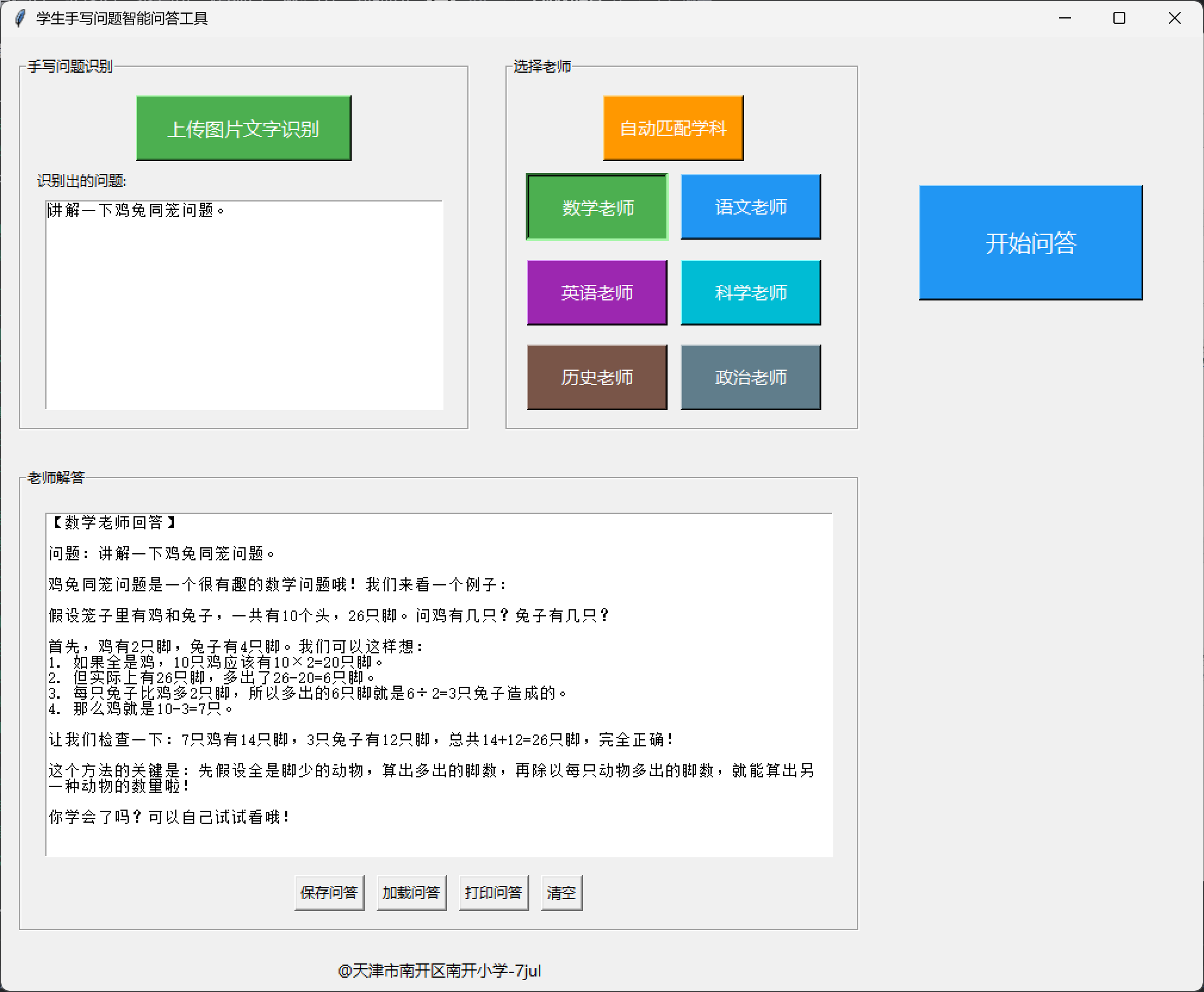Viewport: 1204px width, 992px height.
Task: Click 加载问答 to load answers
Action: pos(411,892)
